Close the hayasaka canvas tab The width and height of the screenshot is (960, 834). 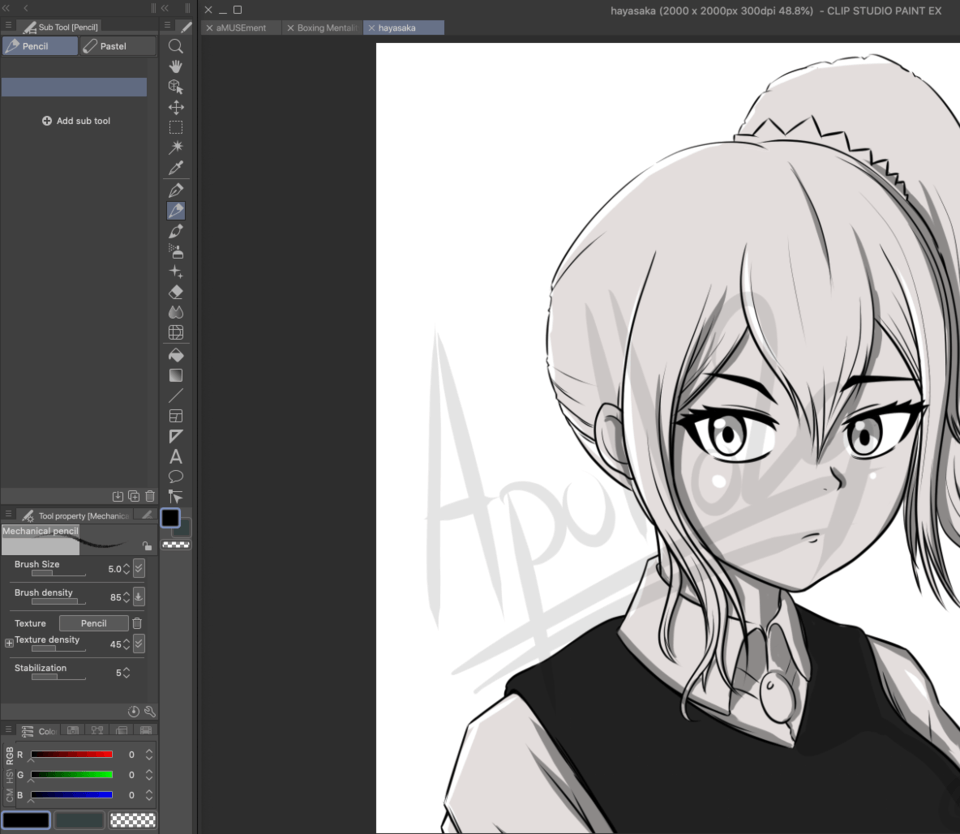pos(371,28)
